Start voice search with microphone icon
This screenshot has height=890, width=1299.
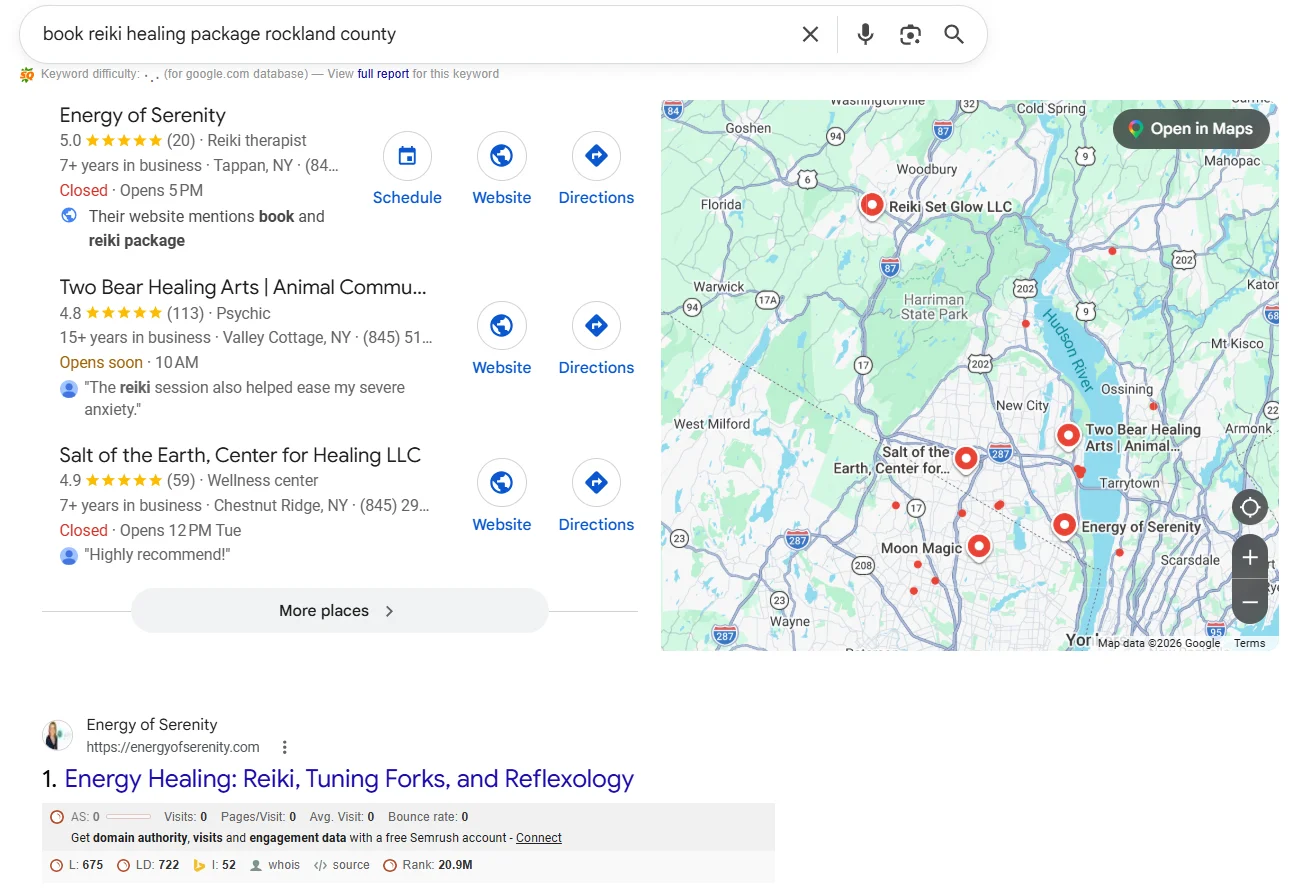coord(865,34)
